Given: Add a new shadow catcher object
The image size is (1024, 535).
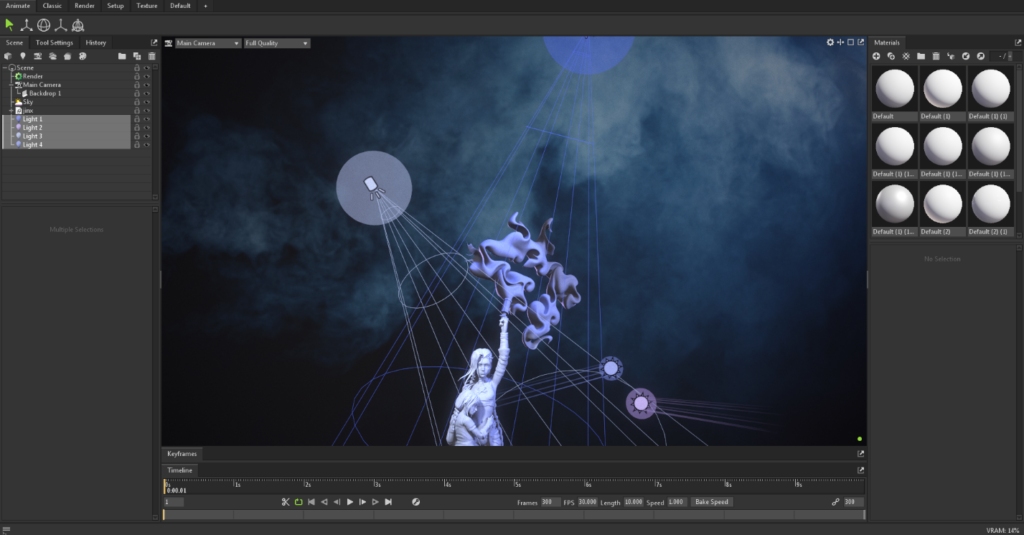Looking at the screenshot, I should [x=67, y=56].
